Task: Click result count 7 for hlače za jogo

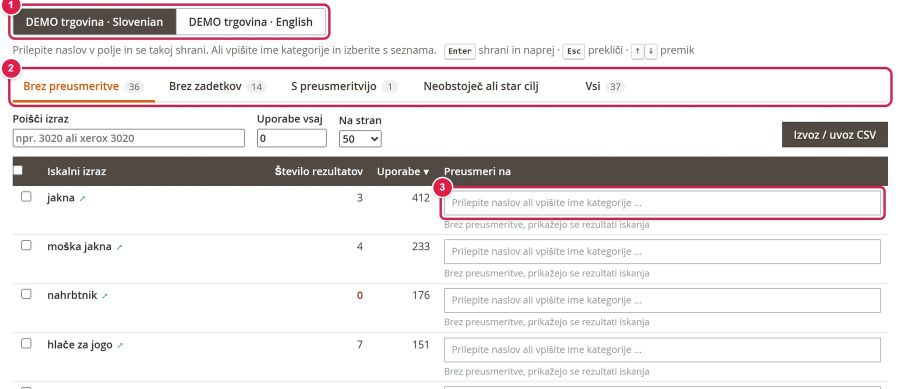Action: point(360,344)
